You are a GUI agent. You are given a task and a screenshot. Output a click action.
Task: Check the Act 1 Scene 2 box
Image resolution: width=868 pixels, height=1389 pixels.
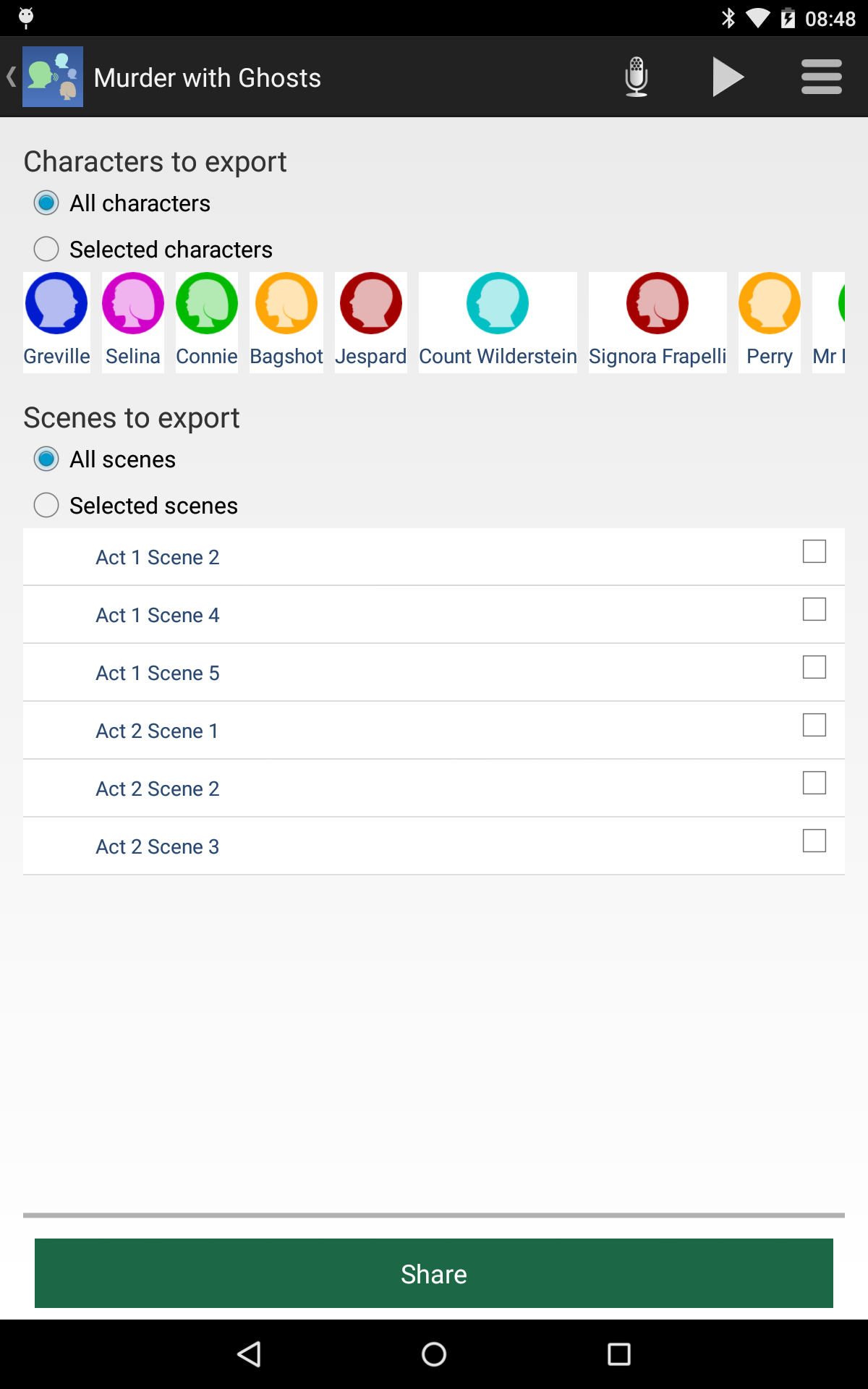point(814,551)
